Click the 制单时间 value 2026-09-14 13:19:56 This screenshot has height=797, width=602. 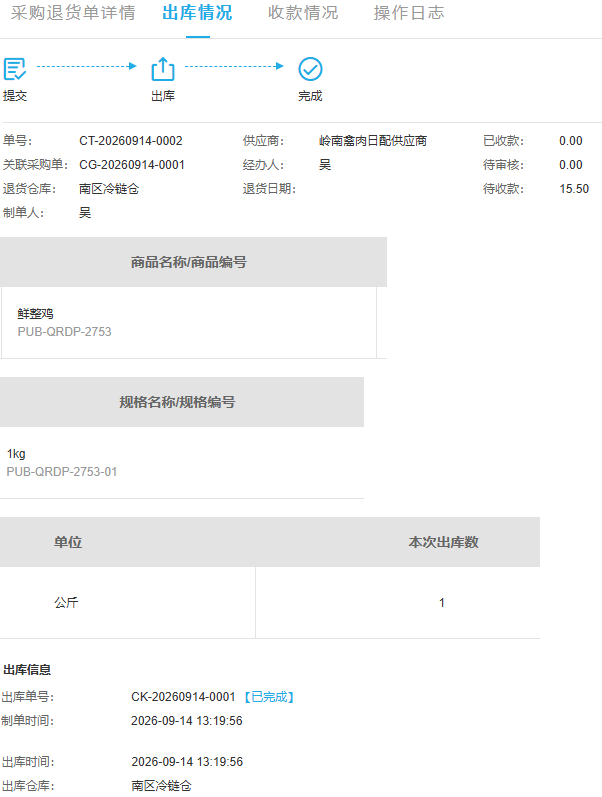tap(187, 721)
